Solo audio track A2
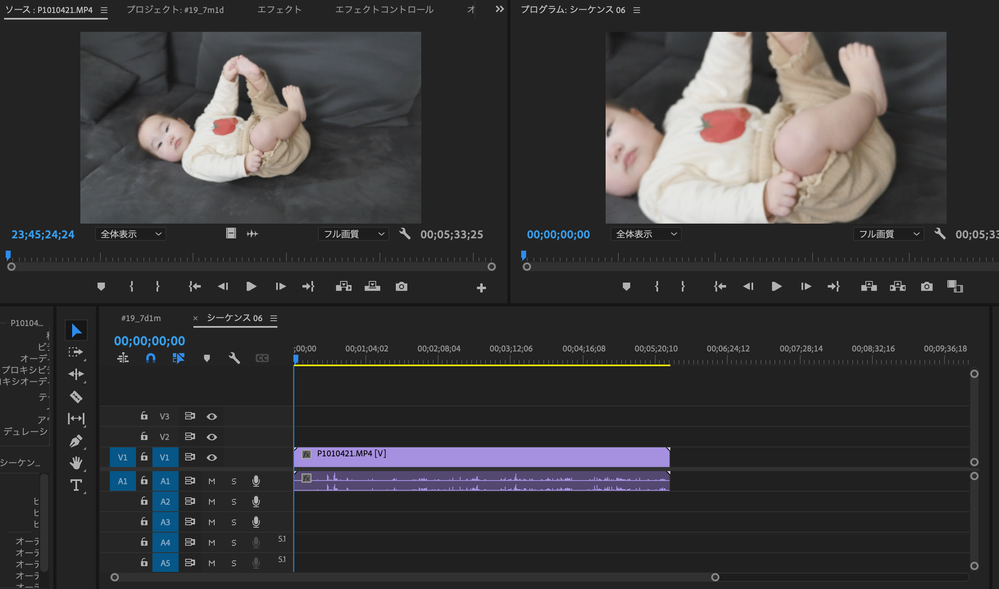Image resolution: width=999 pixels, height=589 pixels. (234, 502)
